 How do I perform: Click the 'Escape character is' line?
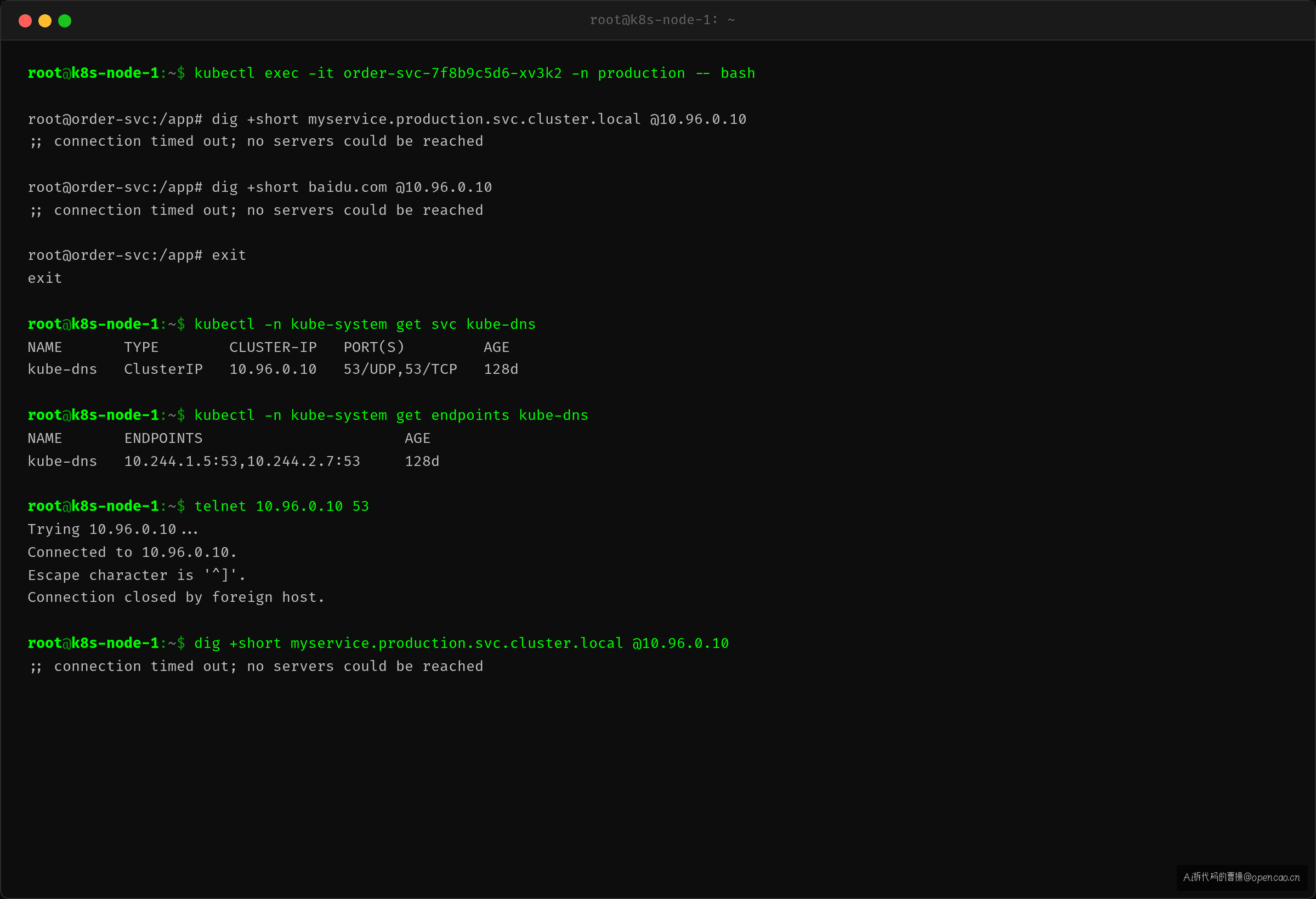[137, 575]
